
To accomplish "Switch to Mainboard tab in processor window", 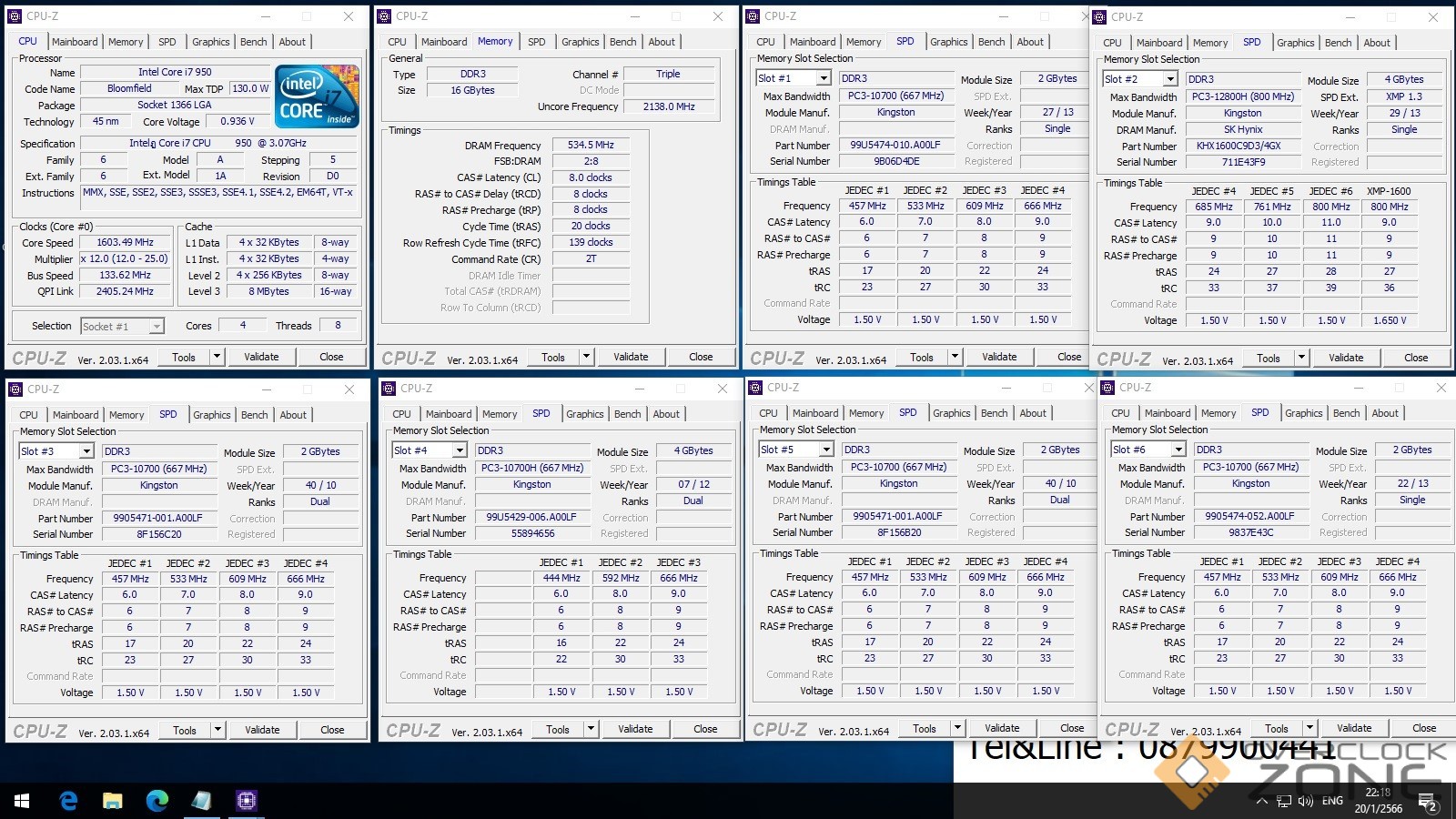I will pyautogui.click(x=75, y=42).
